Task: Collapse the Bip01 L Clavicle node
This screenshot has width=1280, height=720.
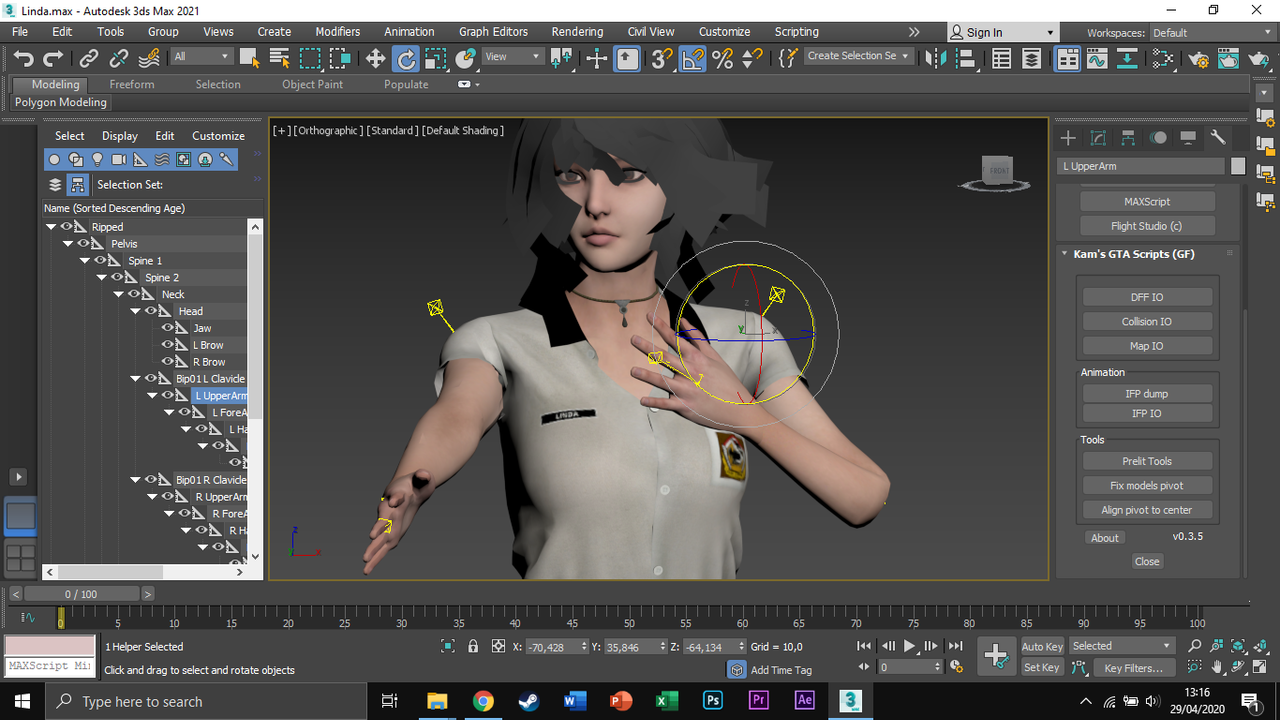Action: (135, 379)
